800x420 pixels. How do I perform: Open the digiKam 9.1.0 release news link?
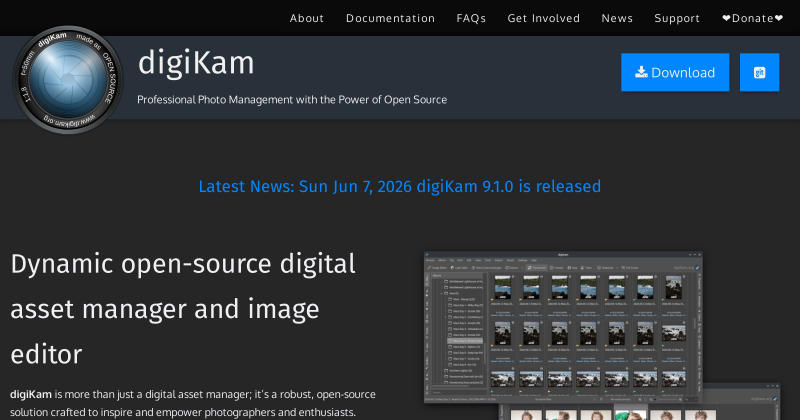pos(399,186)
